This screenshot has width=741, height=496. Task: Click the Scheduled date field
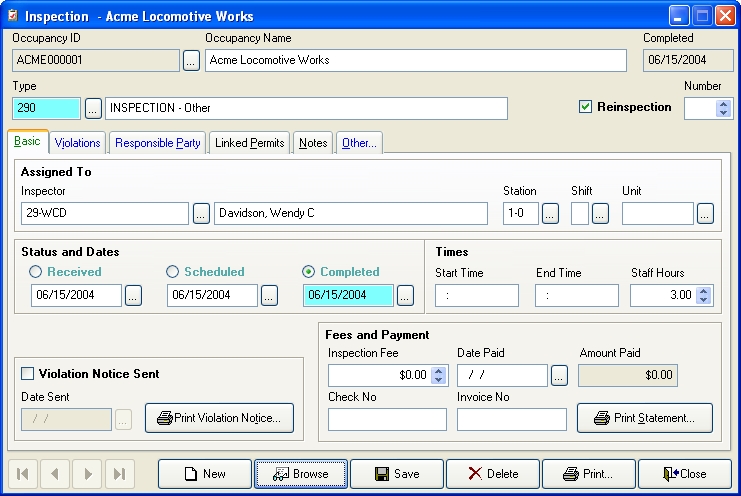[x=212, y=295]
